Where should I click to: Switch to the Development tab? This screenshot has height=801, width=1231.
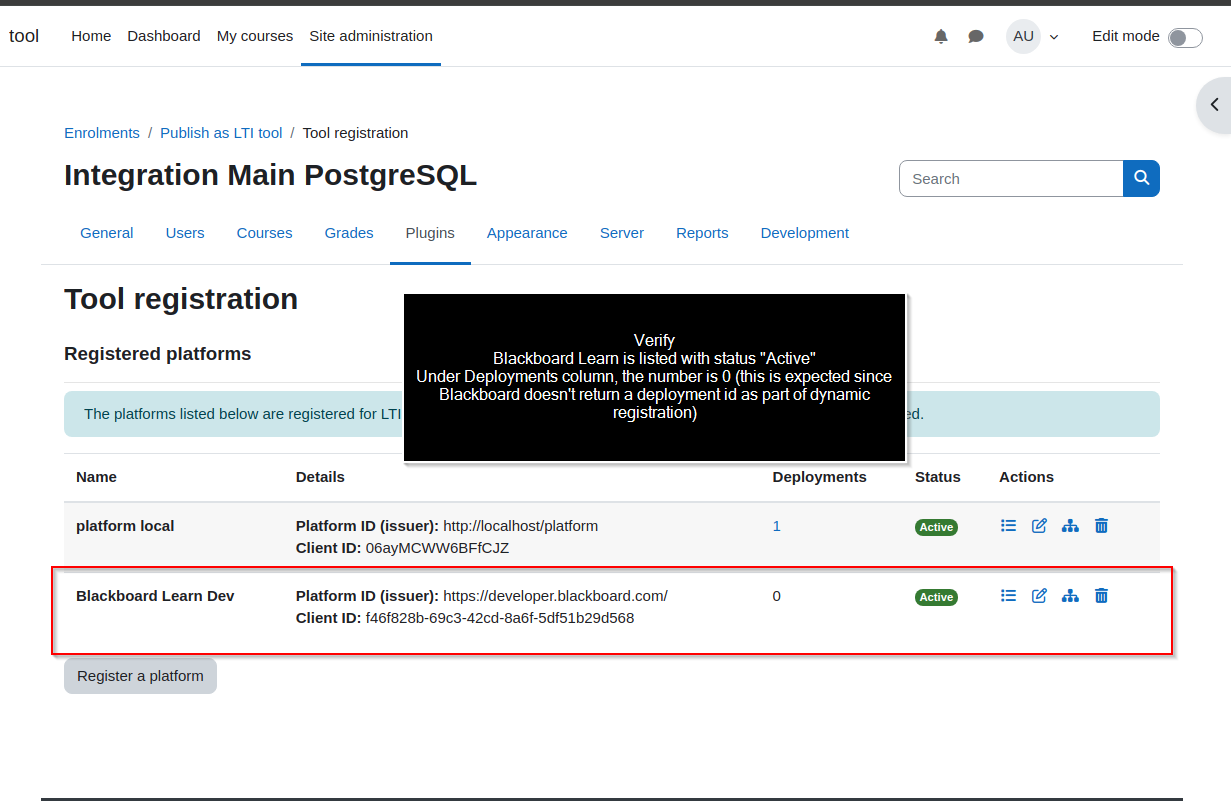coord(805,233)
